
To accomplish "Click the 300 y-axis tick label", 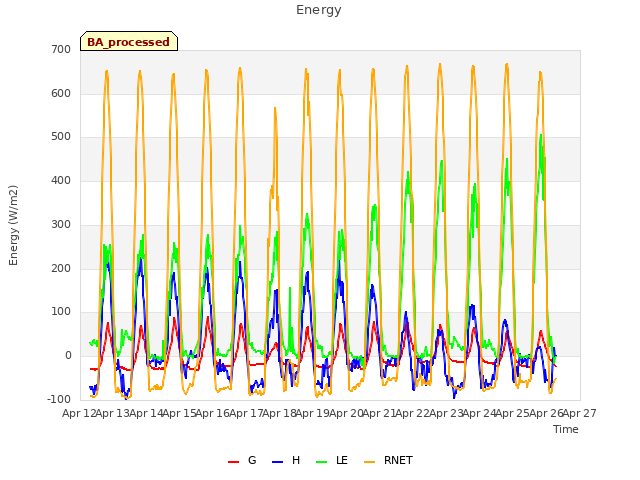I will point(61,224).
